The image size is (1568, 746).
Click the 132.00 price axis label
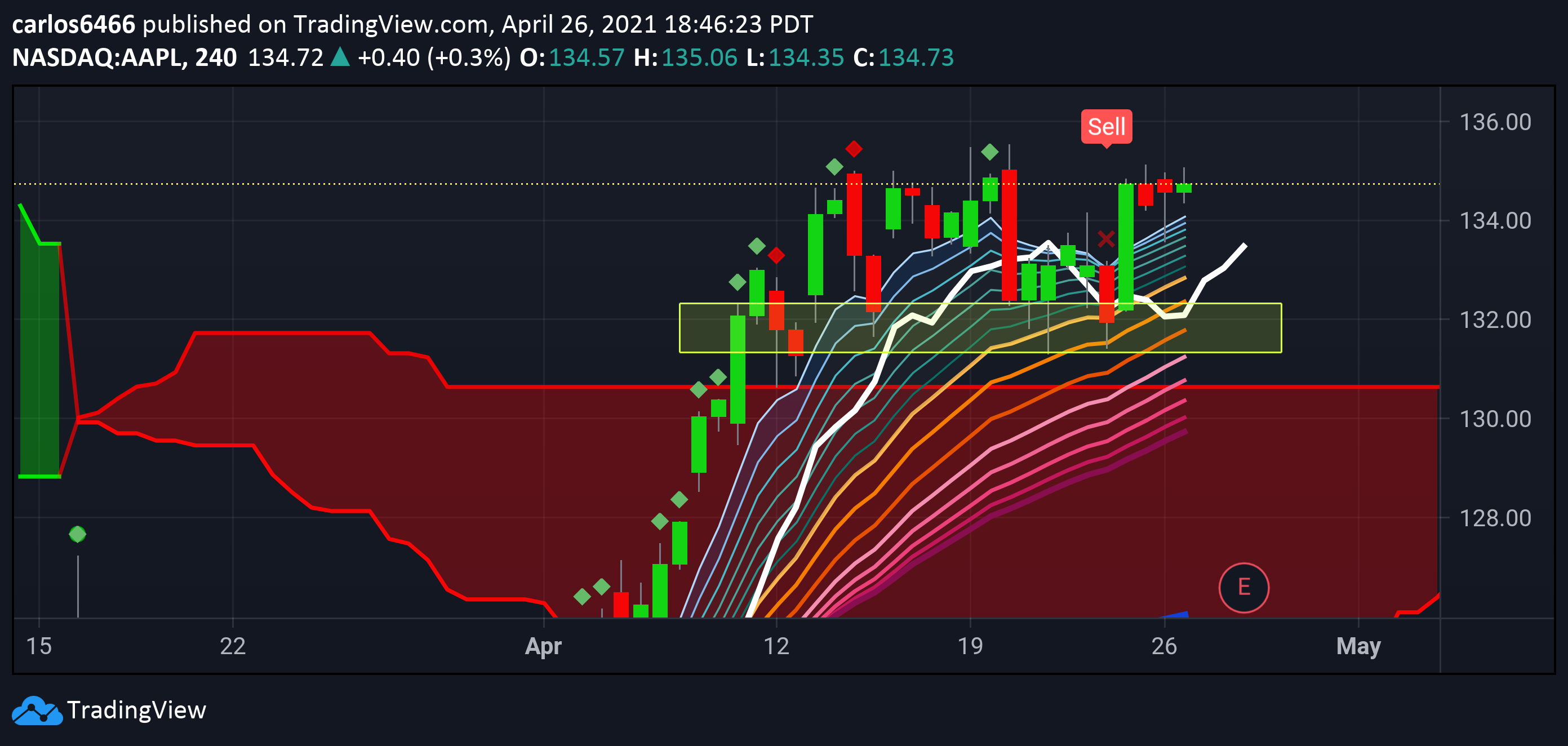click(x=1495, y=320)
